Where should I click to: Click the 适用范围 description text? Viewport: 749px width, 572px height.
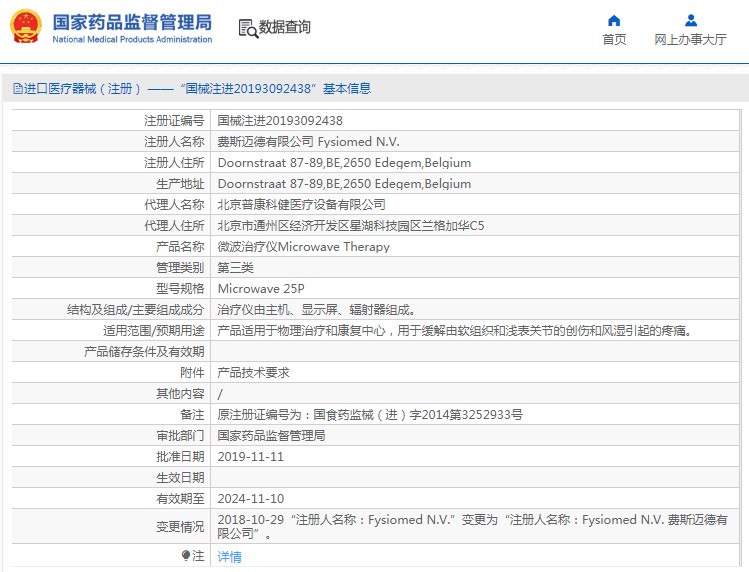[x=454, y=331]
